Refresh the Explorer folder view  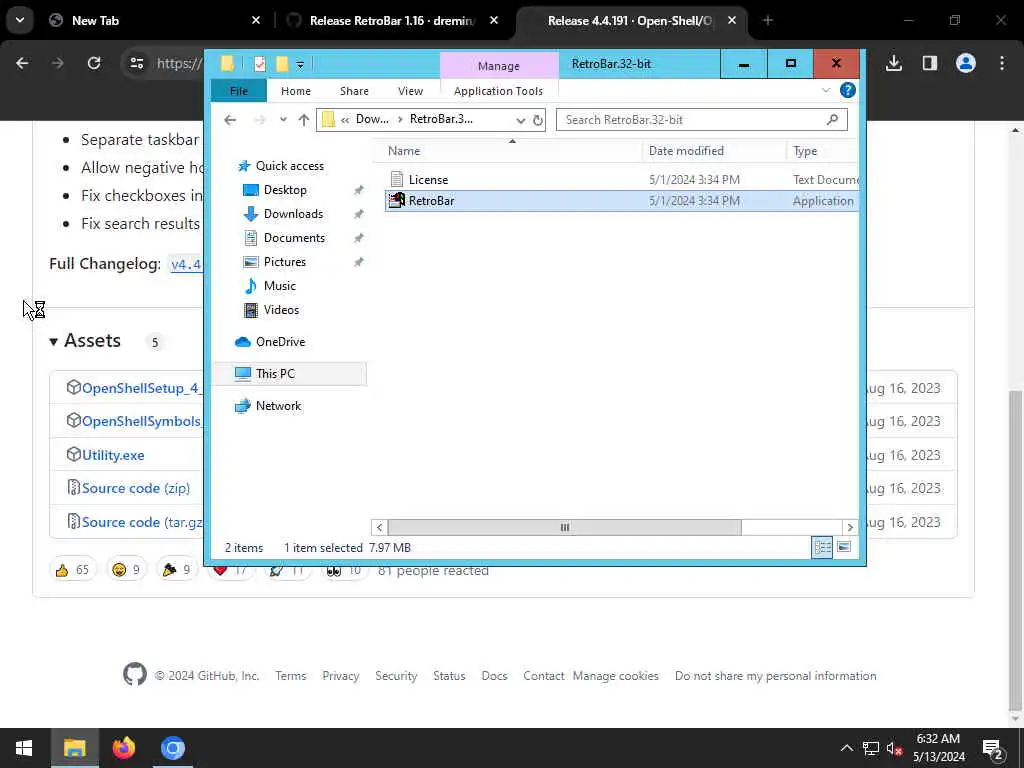537,120
